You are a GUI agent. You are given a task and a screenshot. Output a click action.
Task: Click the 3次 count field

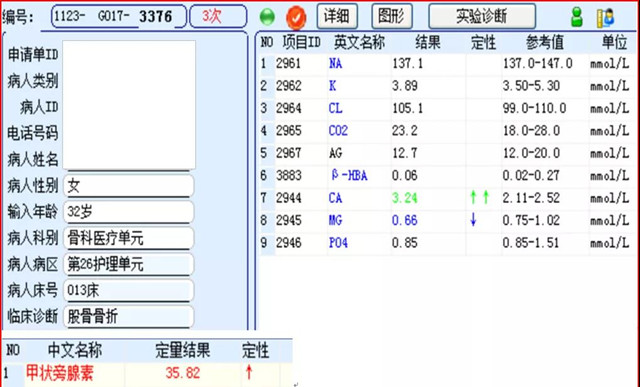click(218, 17)
